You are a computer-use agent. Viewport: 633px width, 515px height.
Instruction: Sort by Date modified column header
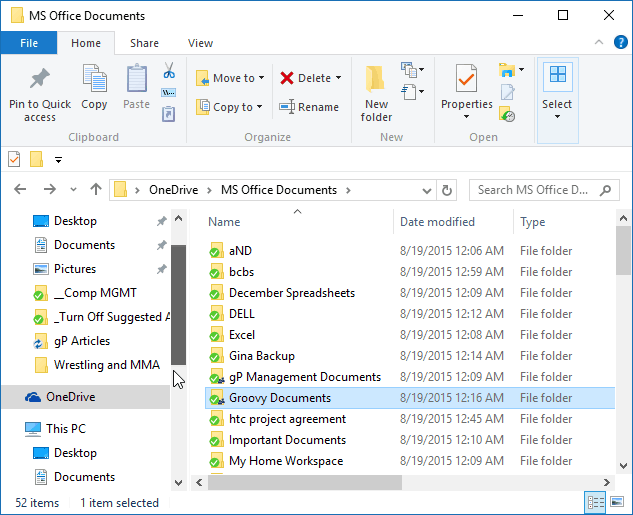point(437,222)
